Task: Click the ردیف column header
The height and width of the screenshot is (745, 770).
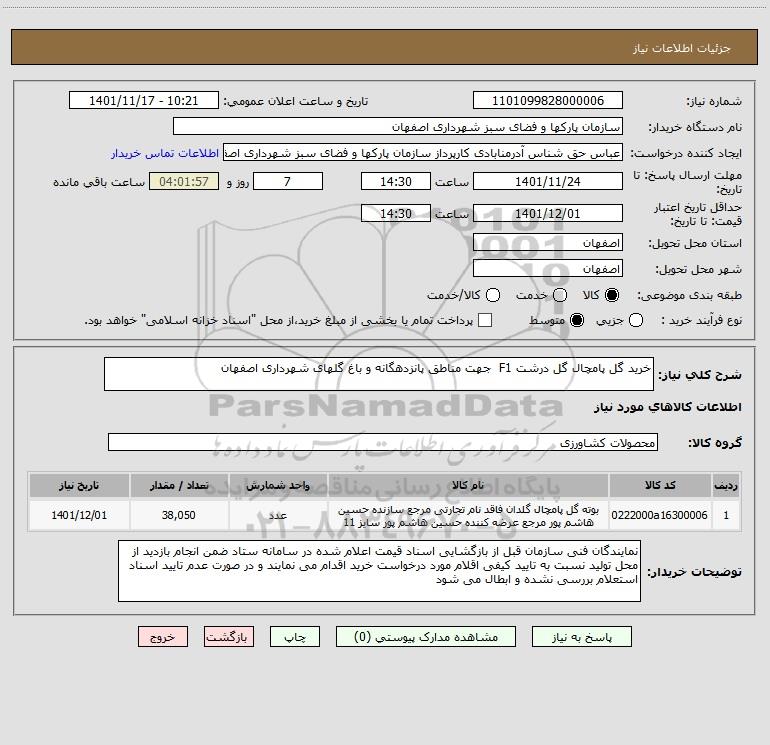Action: [726, 485]
